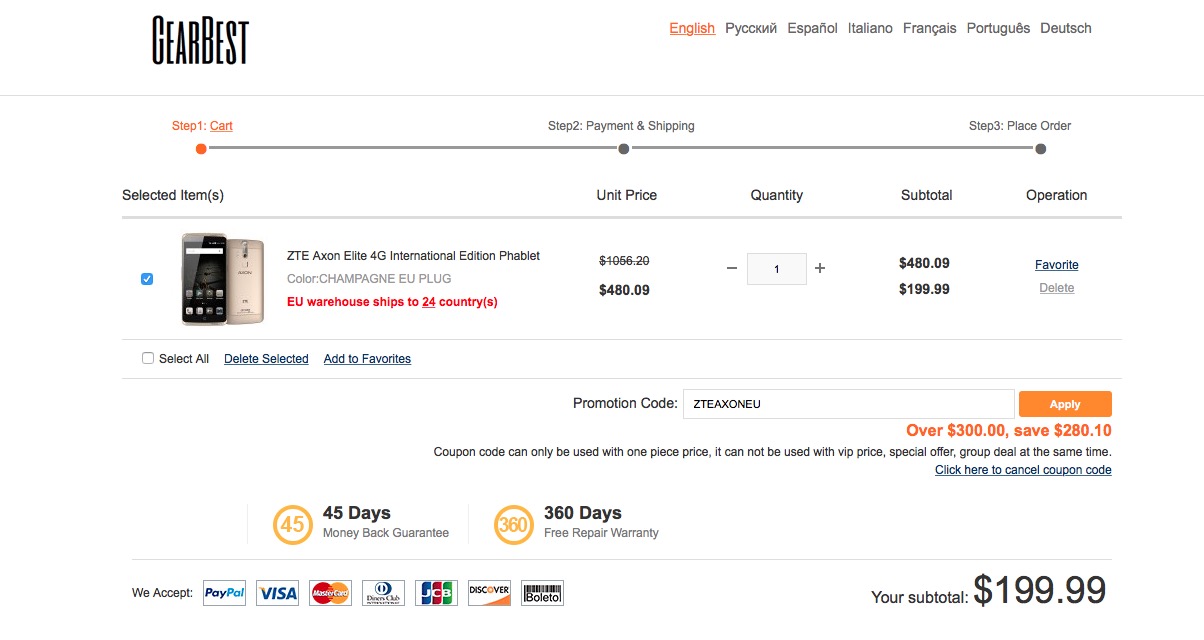The height and width of the screenshot is (640, 1204).
Task: Check the Select All checkbox
Action: [148, 358]
